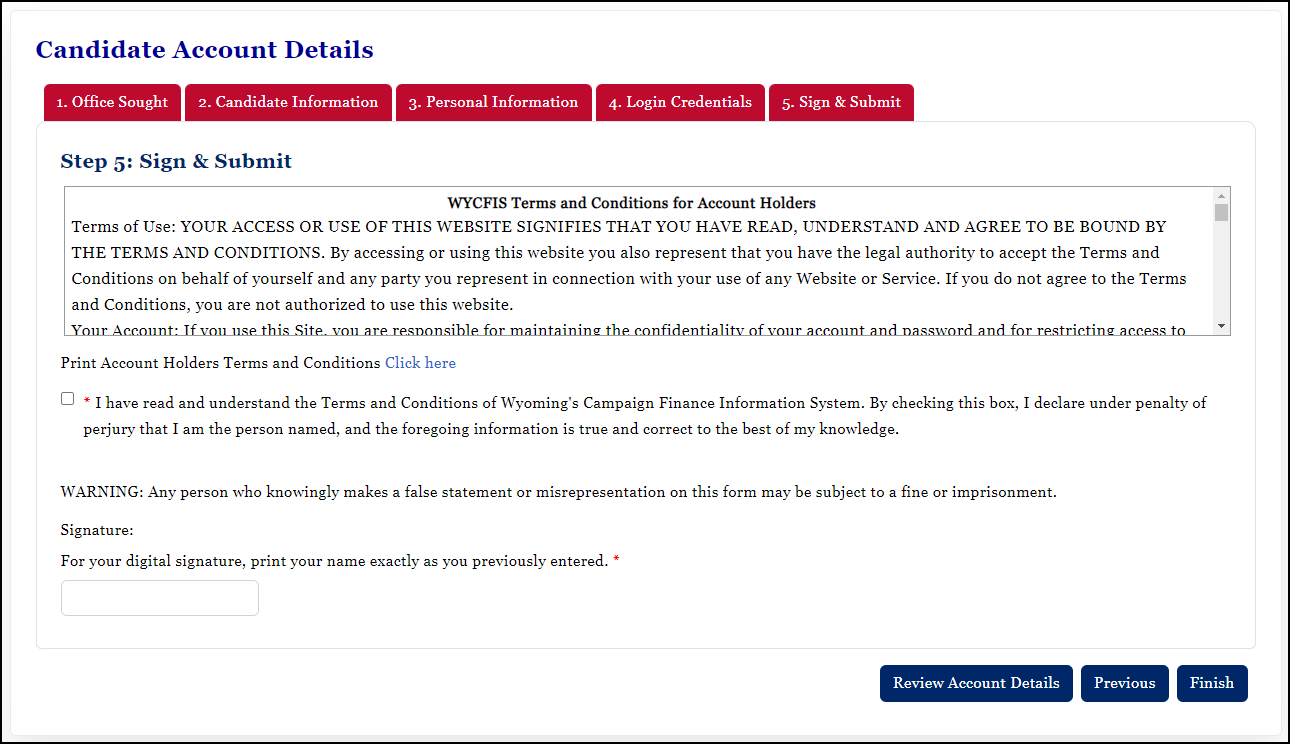Click the Sign & Submit tab
1290x744 pixels.
click(840, 102)
